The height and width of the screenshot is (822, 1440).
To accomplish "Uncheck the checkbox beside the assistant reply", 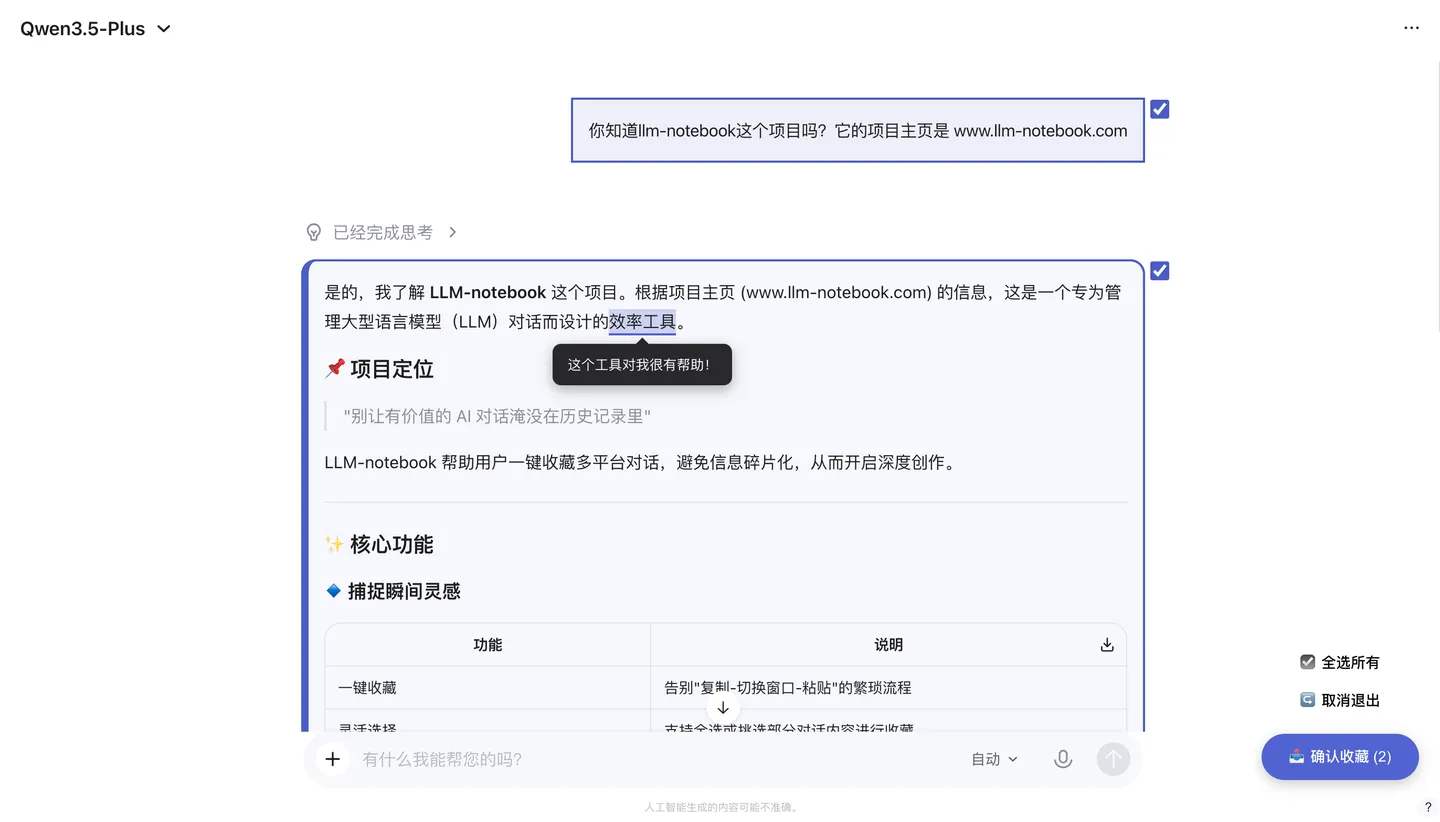I will tap(1159, 271).
